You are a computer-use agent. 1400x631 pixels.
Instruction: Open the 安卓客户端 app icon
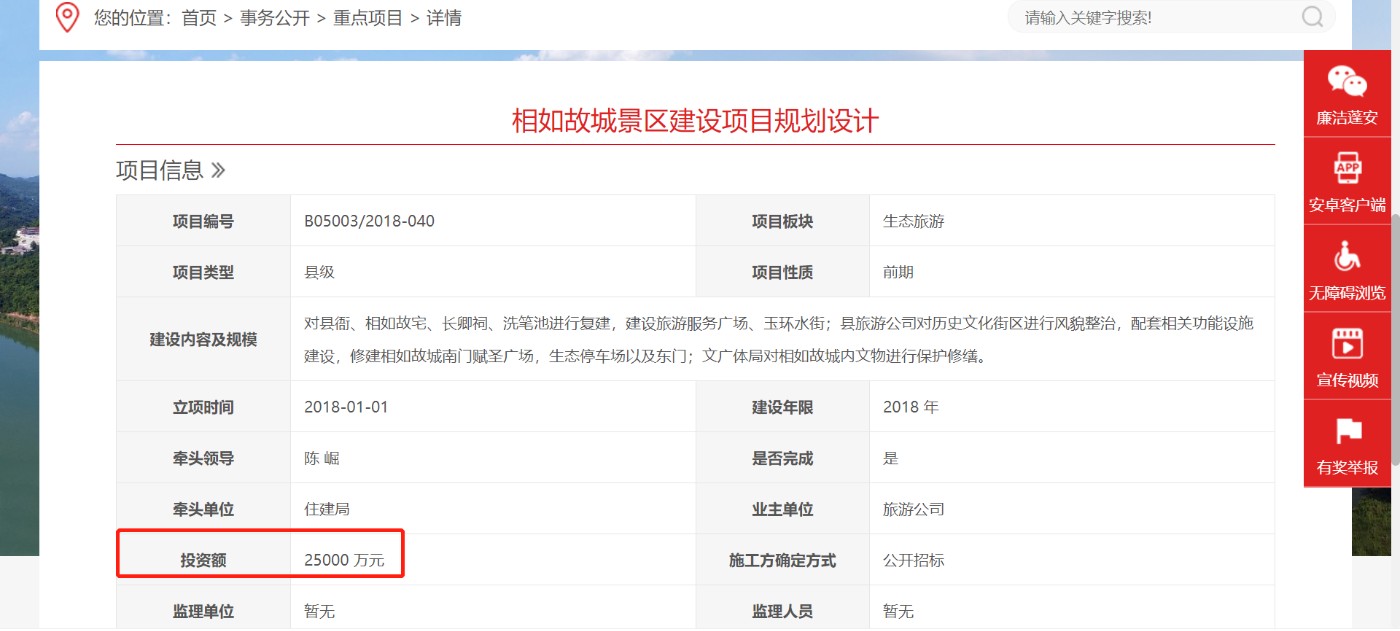(x=1347, y=168)
